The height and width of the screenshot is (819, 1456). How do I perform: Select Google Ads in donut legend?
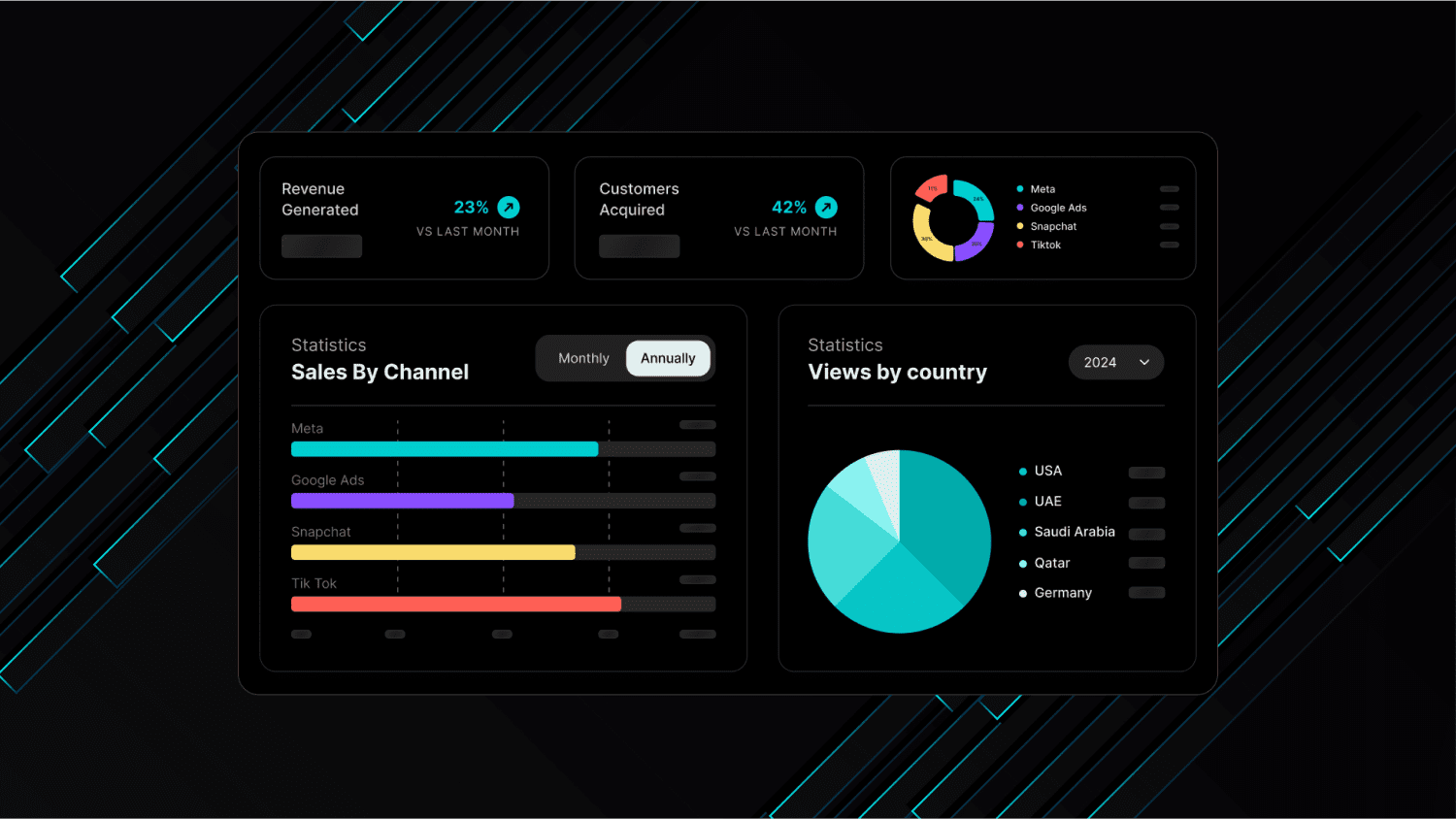point(1058,208)
